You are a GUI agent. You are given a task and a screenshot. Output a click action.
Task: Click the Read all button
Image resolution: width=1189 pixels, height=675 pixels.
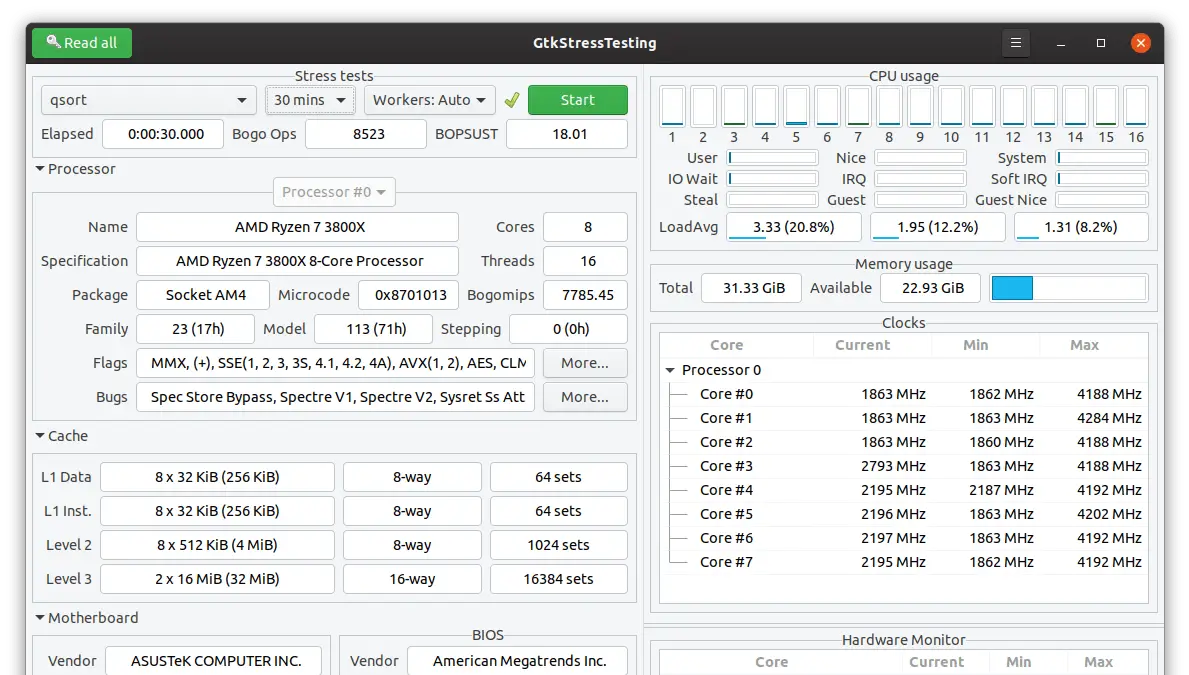tap(82, 43)
